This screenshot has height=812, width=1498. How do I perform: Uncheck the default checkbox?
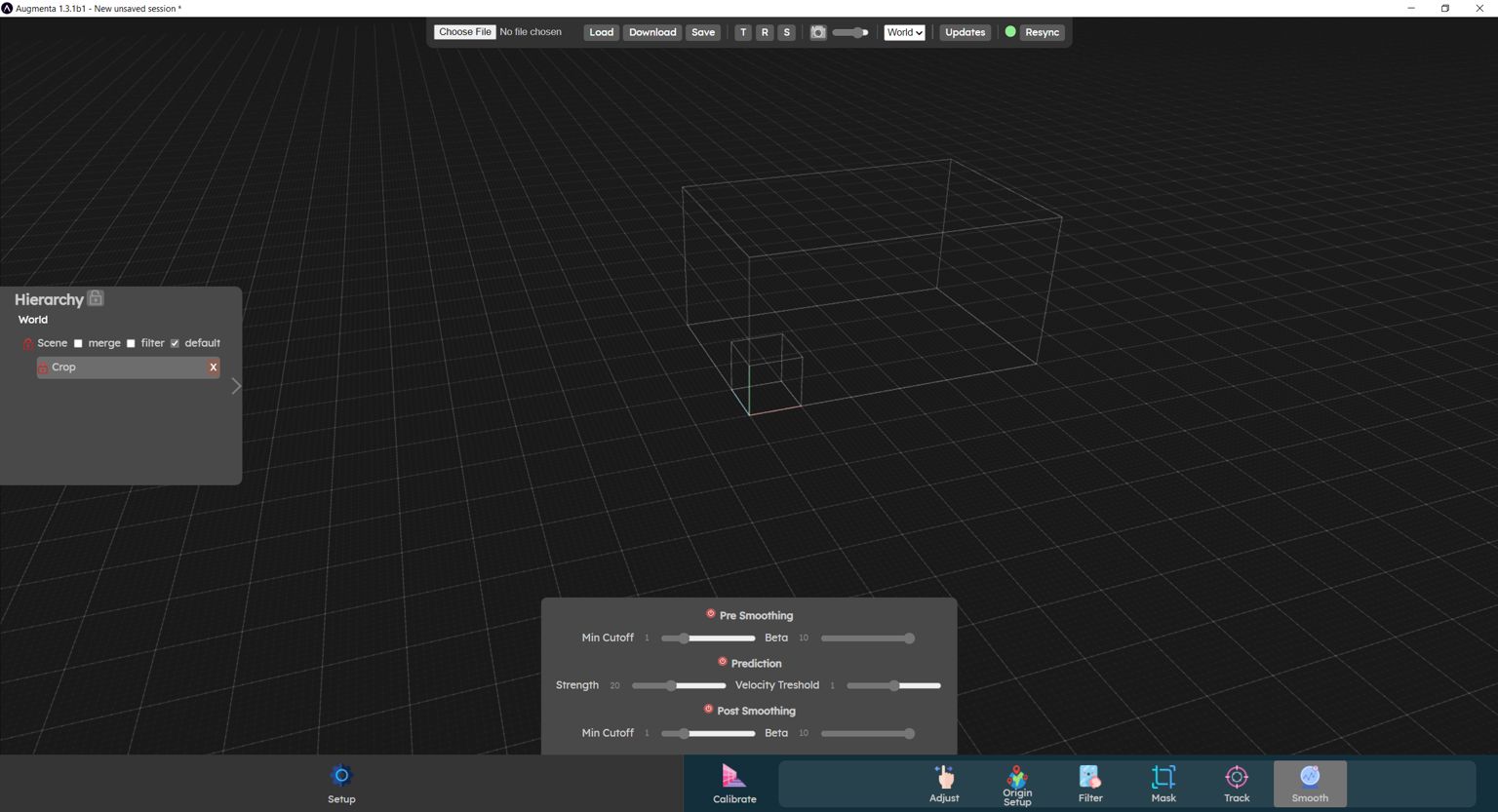coord(175,343)
